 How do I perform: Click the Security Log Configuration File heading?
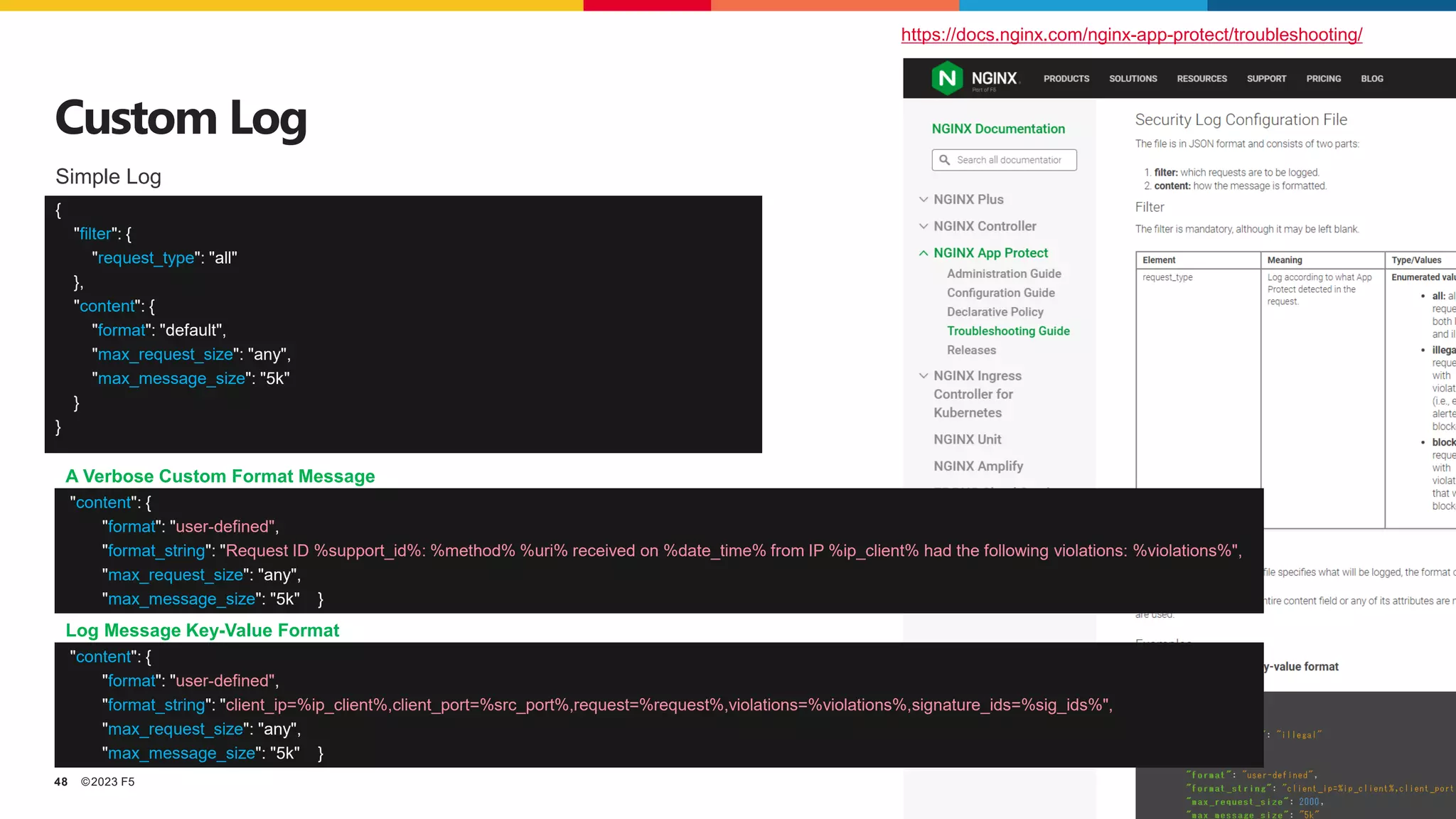click(x=1241, y=120)
